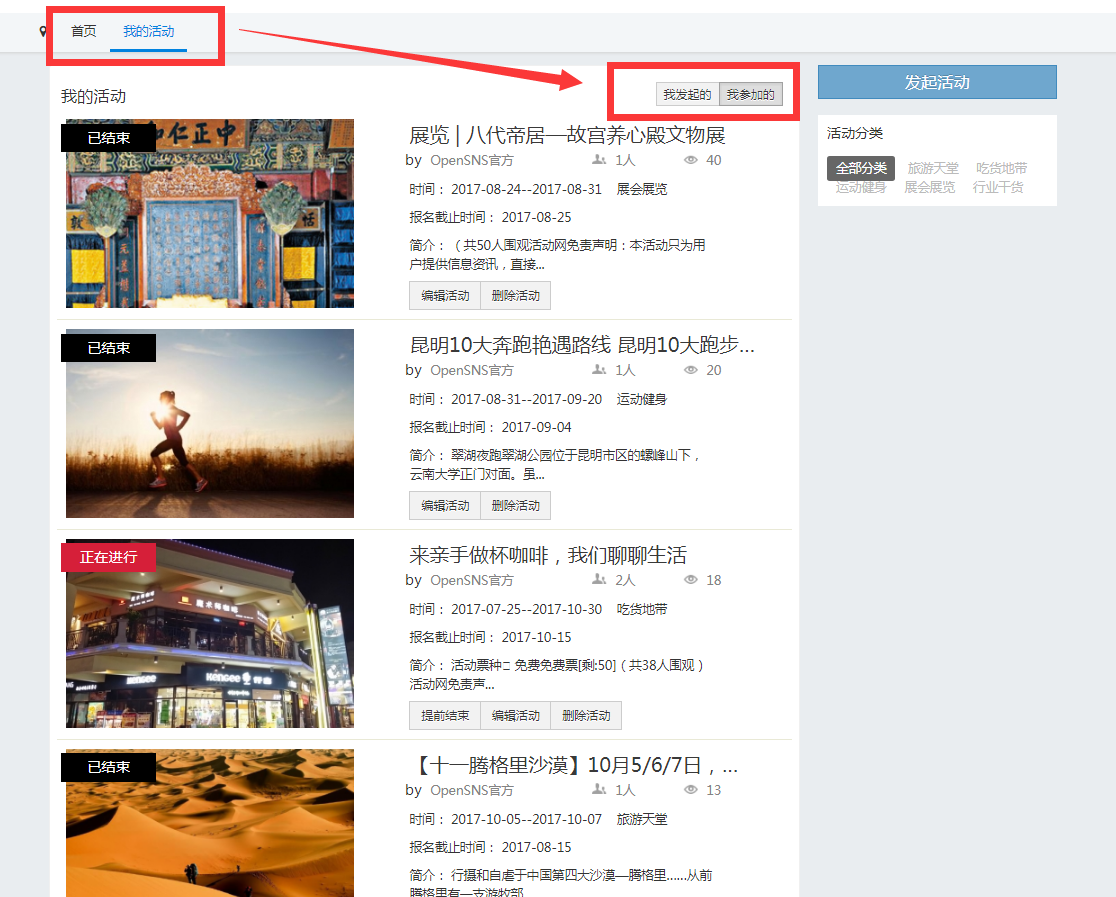The height and width of the screenshot is (897, 1116).
Task: Open the 首页 tab
Action: [83, 31]
